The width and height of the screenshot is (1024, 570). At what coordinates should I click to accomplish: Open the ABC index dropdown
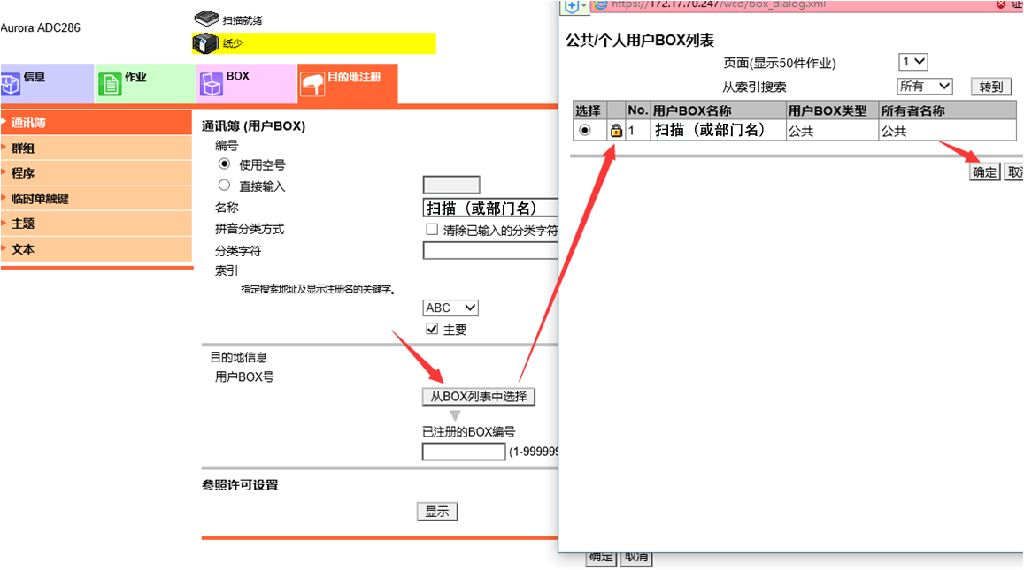pyautogui.click(x=451, y=308)
